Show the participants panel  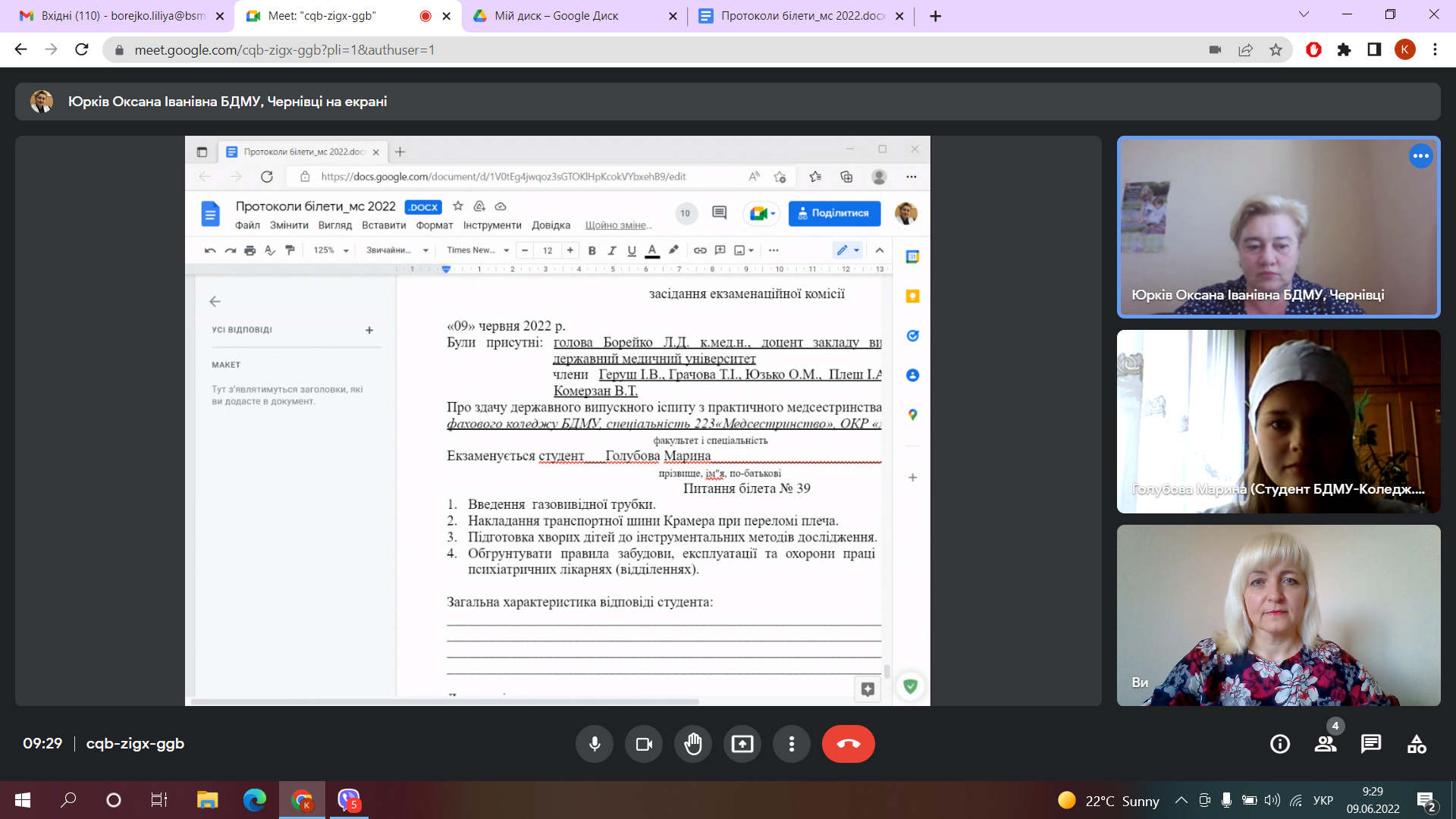point(1326,744)
